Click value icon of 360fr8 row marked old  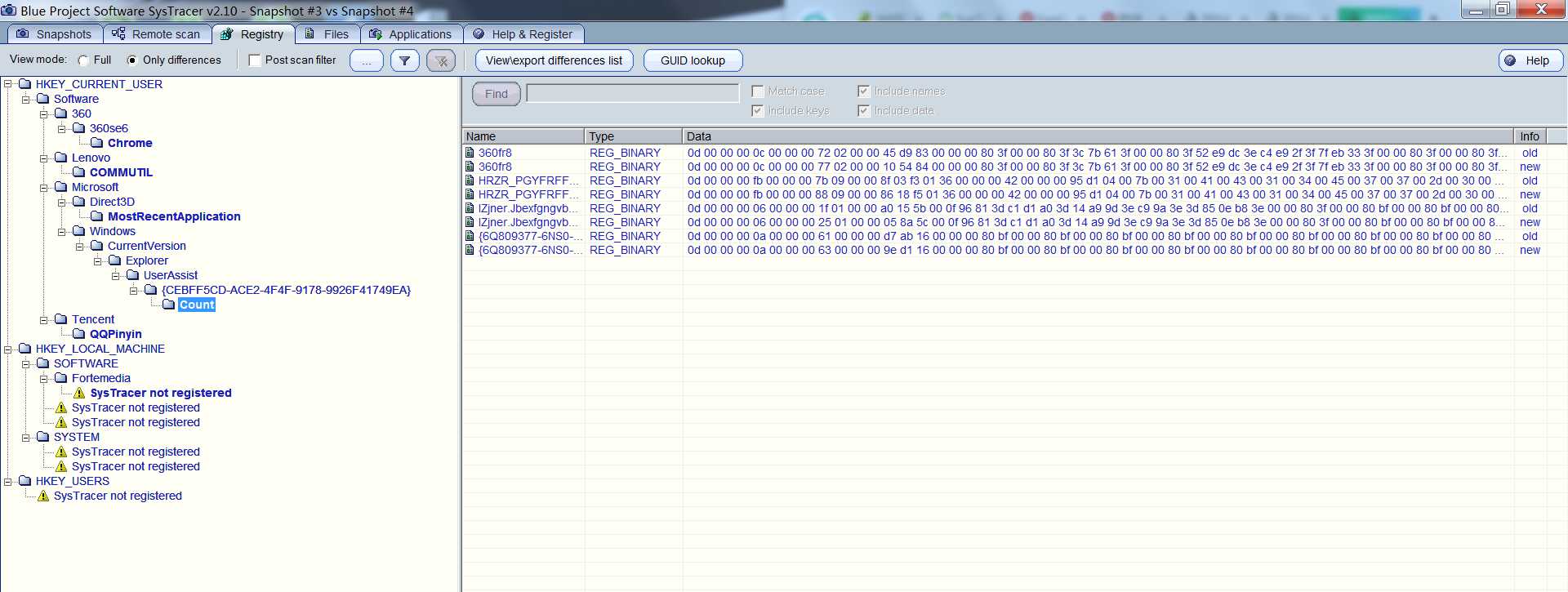click(x=470, y=153)
